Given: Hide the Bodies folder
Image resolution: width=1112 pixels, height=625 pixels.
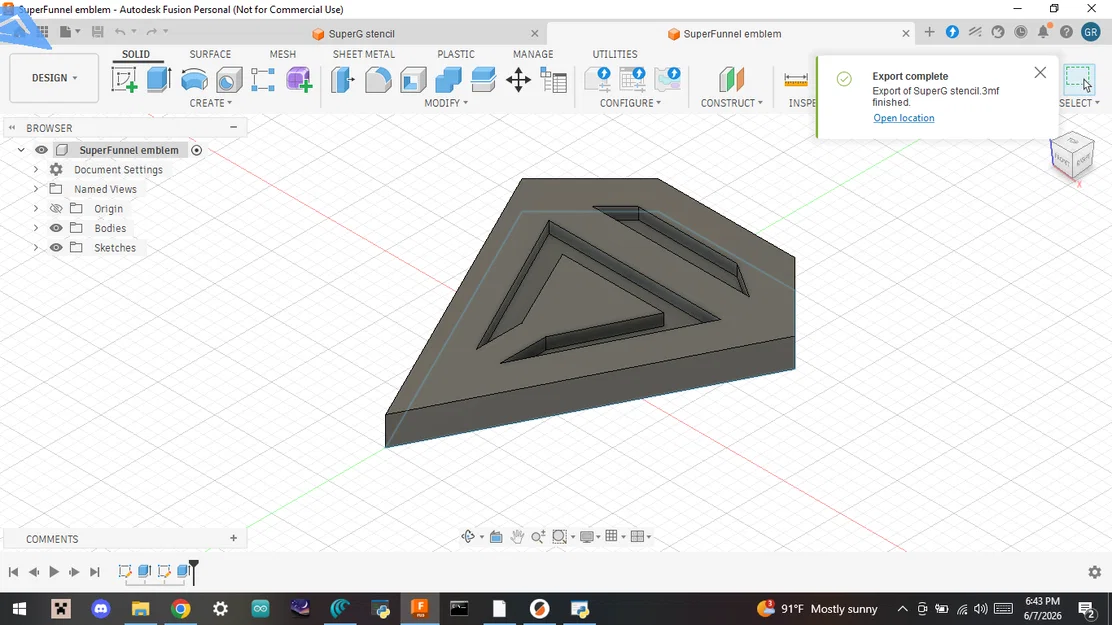Looking at the screenshot, I should 56,228.
